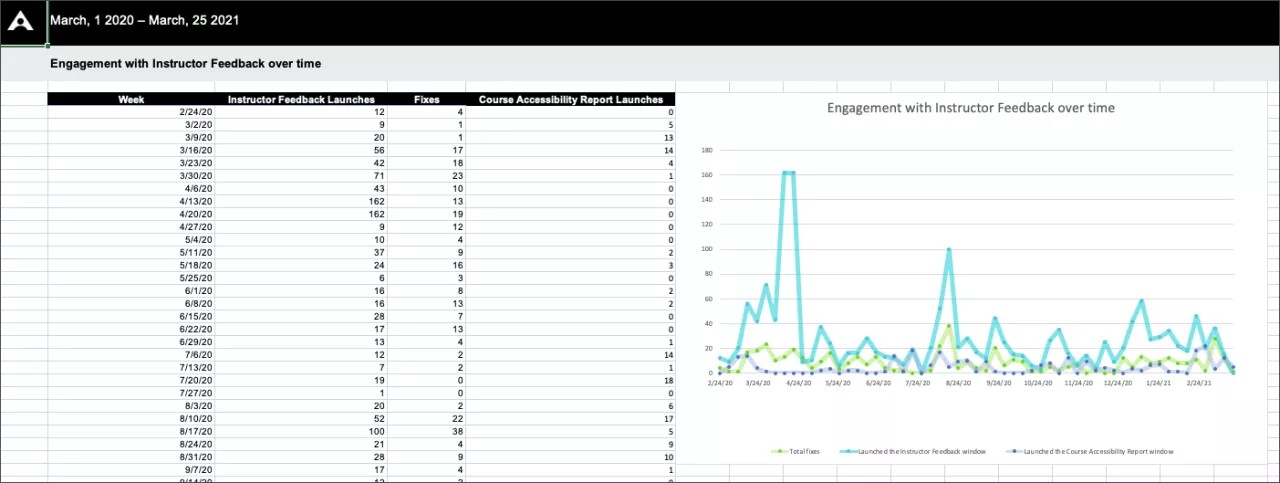The width and height of the screenshot is (1280, 483).
Task: Click the Ally logo in the top-left cell
Action: tap(22, 22)
